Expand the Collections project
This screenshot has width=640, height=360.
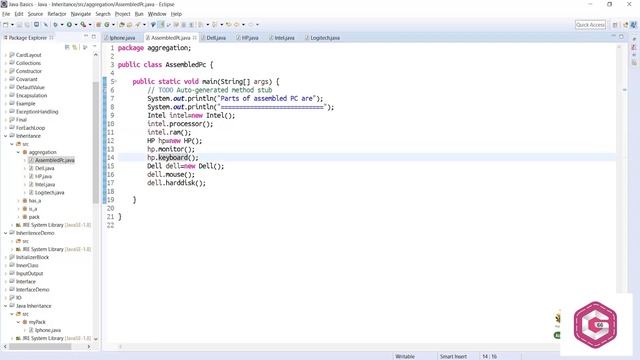tap(5, 63)
